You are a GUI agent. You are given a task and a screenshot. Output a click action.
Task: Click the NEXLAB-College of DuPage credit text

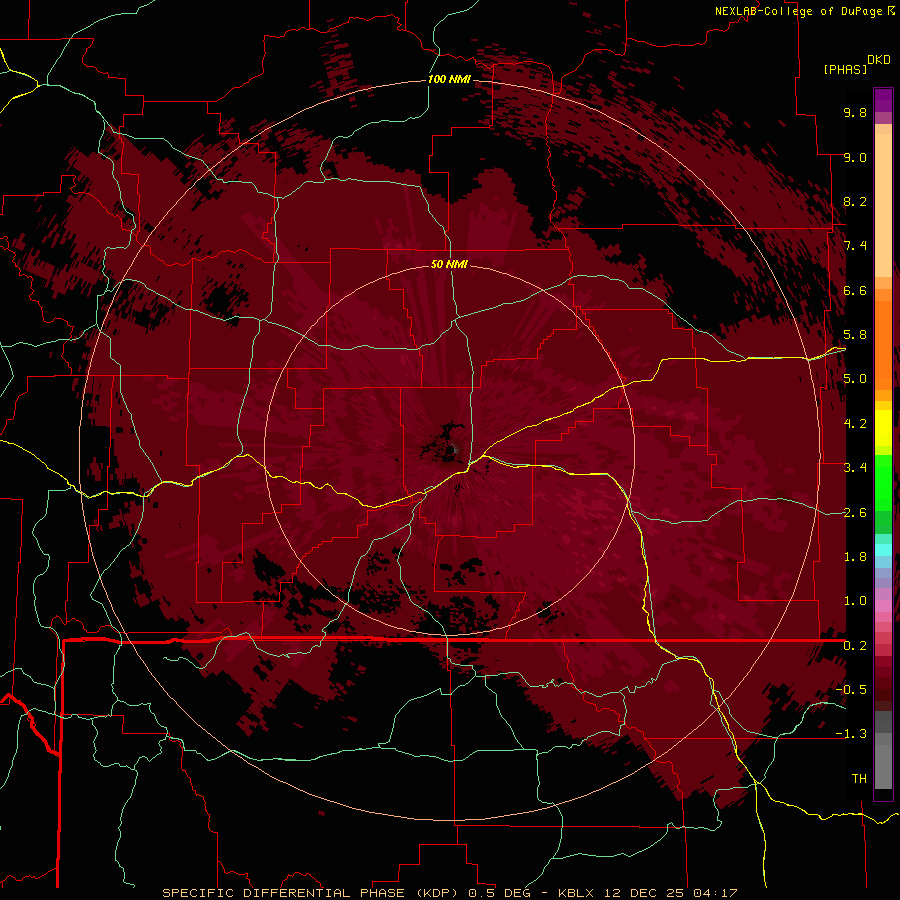click(x=799, y=11)
